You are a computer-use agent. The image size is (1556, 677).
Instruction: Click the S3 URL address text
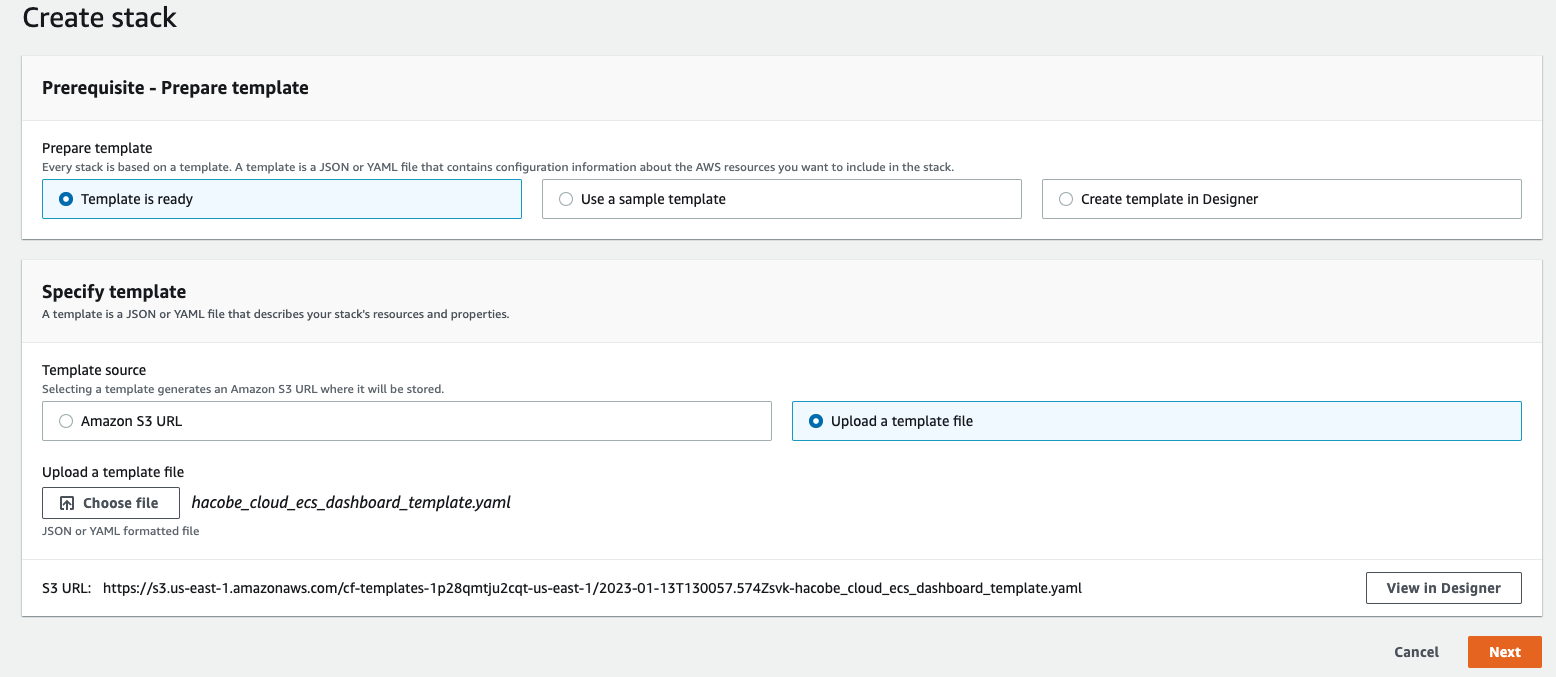(592, 588)
